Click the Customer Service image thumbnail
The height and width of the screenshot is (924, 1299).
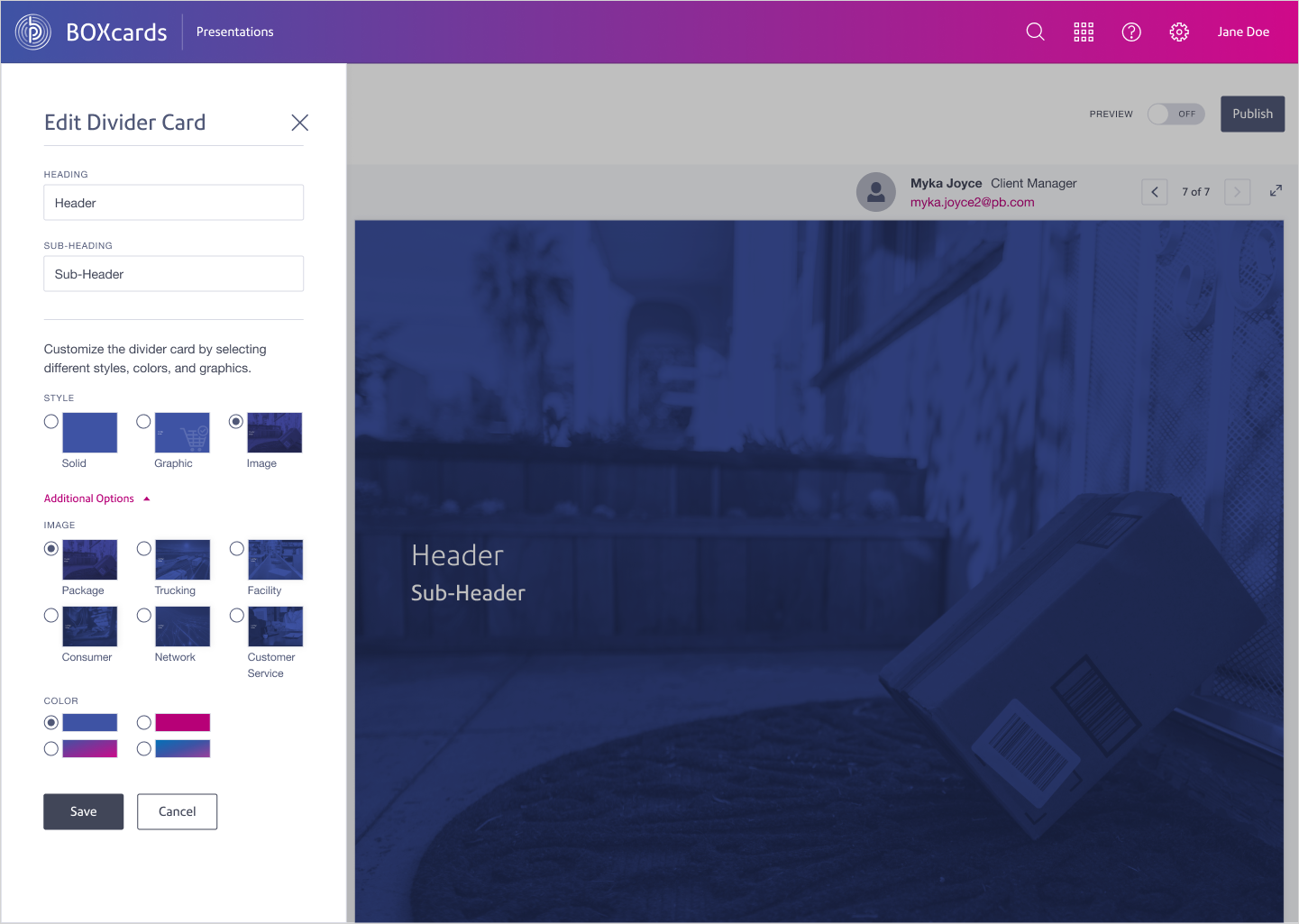pos(275,627)
